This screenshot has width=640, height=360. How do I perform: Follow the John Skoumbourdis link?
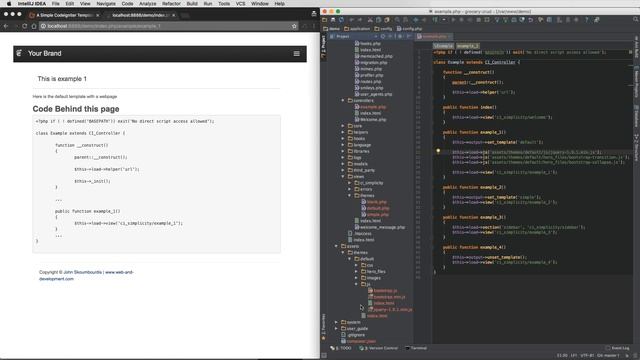coord(82,272)
